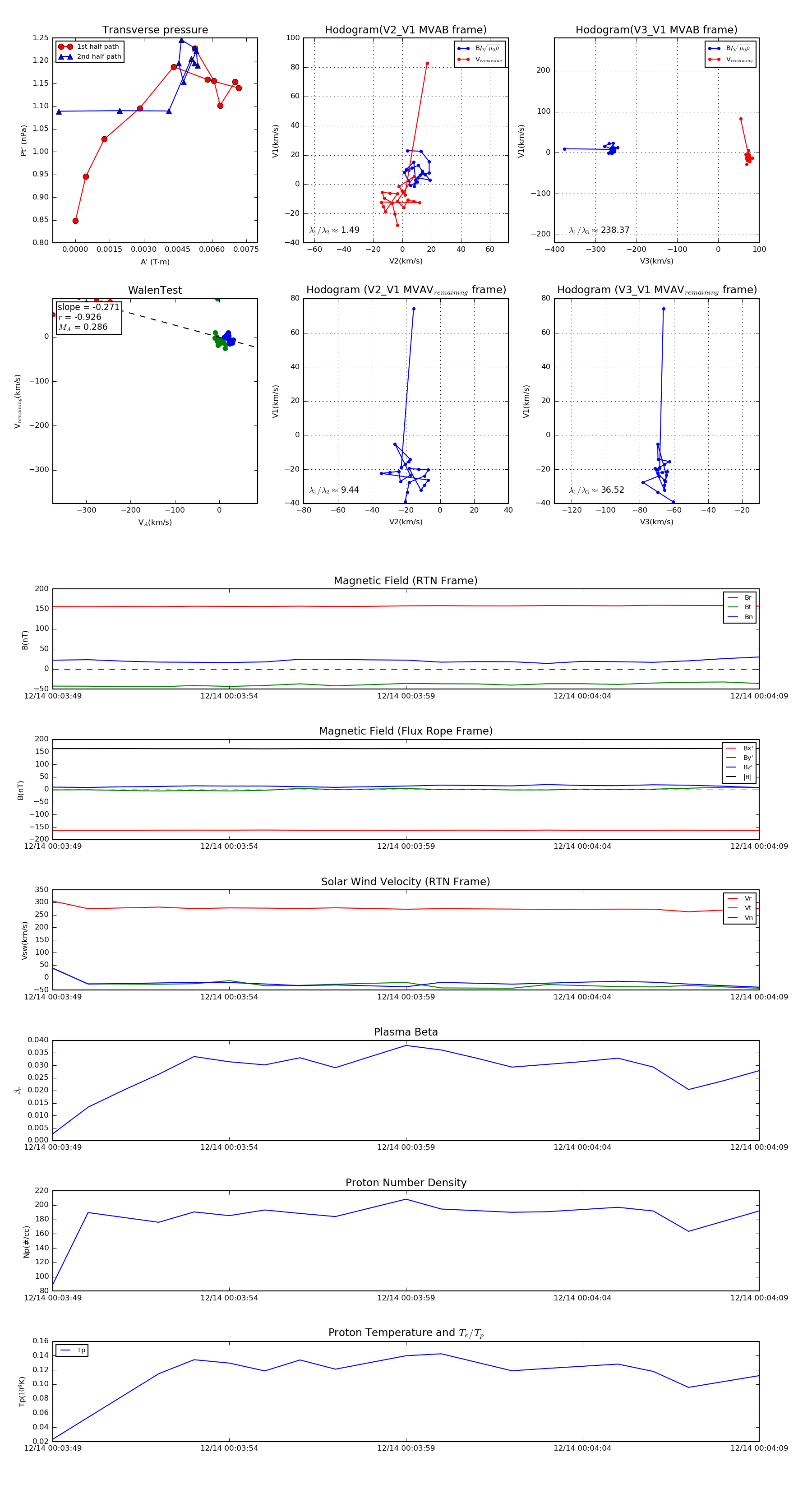Select the "Vr" legend entry
The height and width of the screenshot is (1489, 812).
click(740, 898)
